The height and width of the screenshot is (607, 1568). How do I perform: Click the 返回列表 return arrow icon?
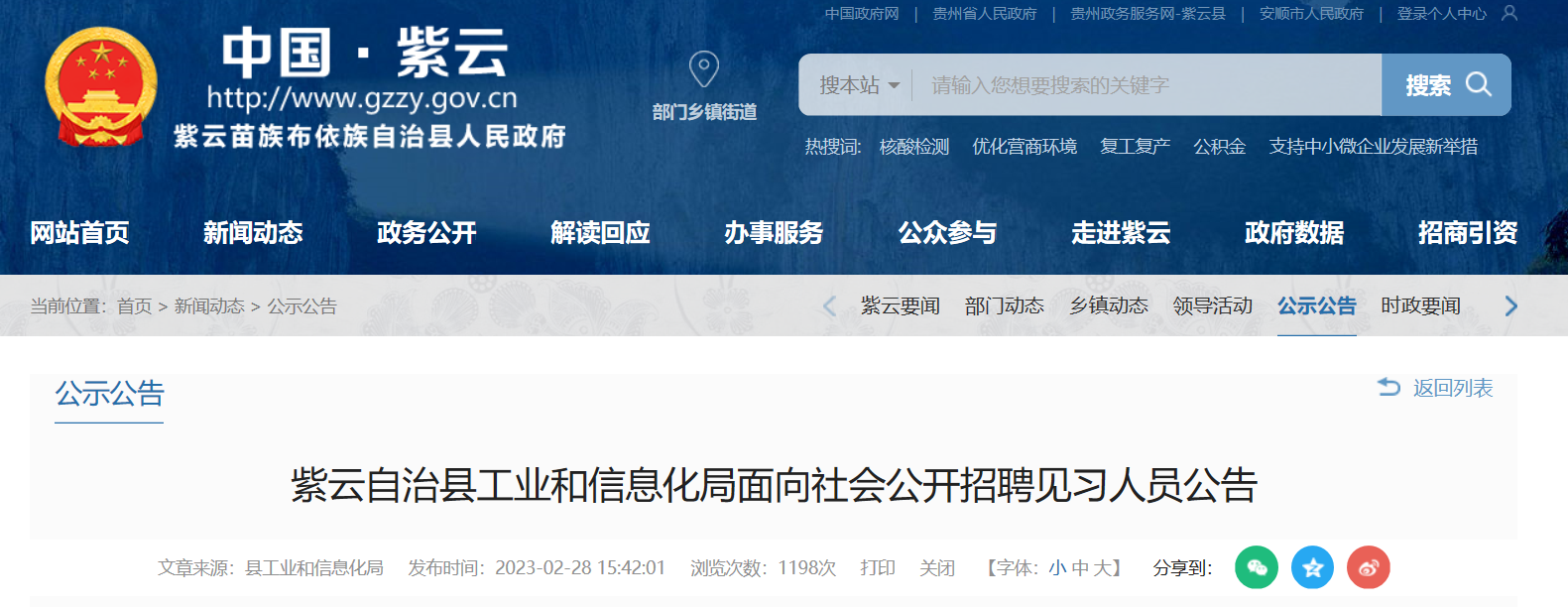[1388, 388]
